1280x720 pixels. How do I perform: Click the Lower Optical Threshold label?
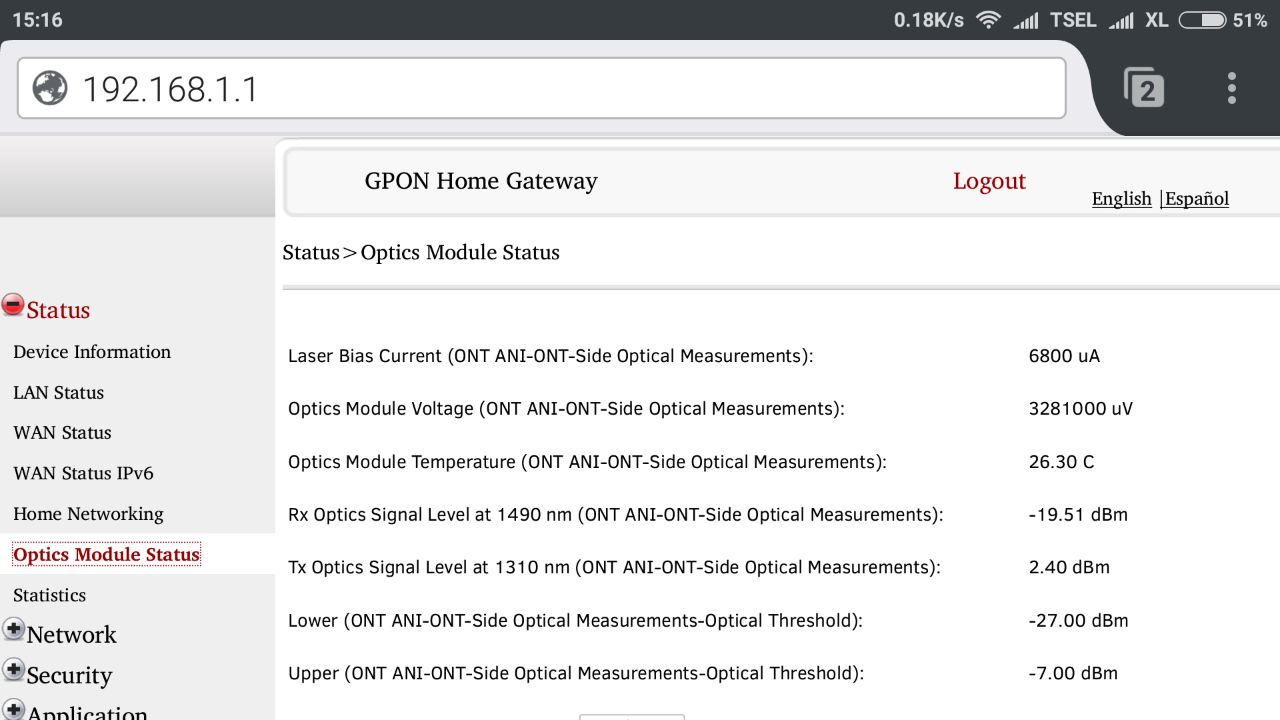[x=575, y=620]
